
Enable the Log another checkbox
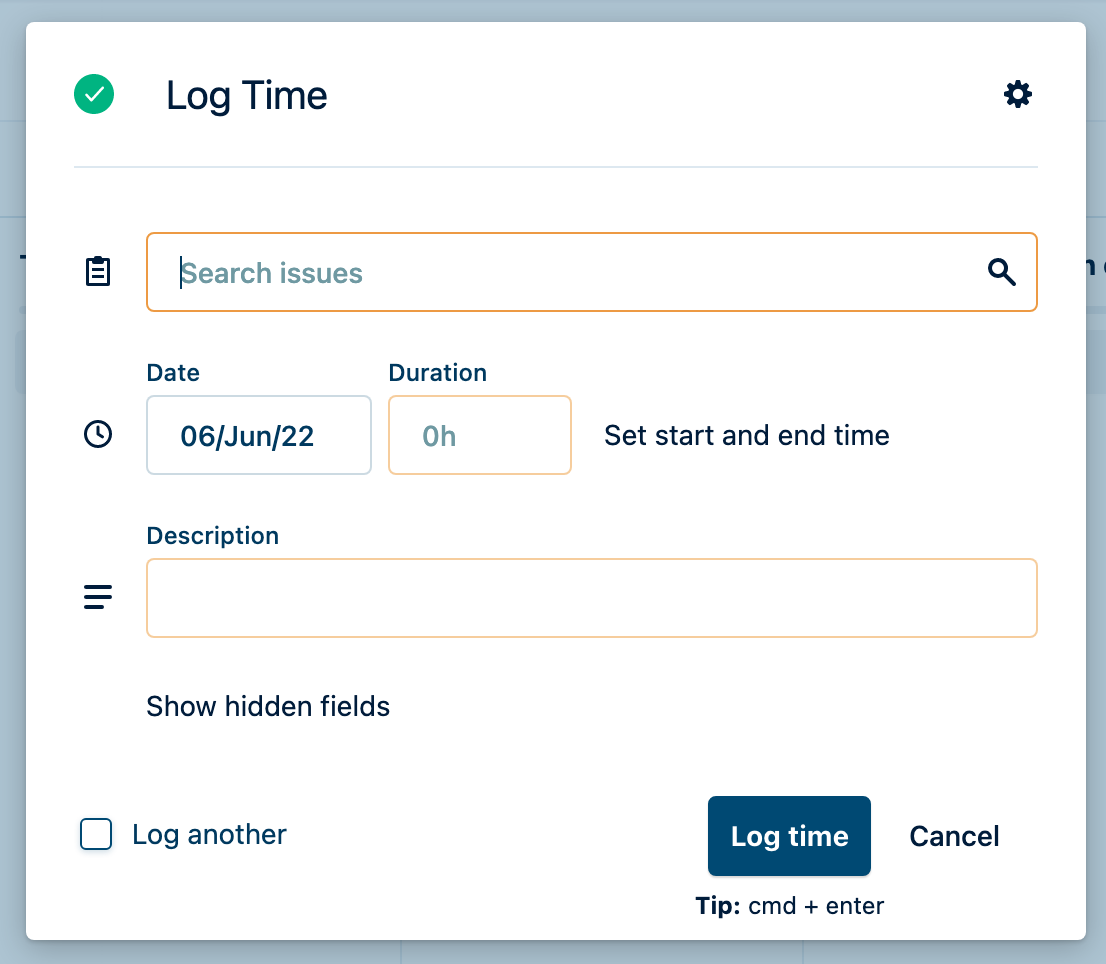pos(96,834)
